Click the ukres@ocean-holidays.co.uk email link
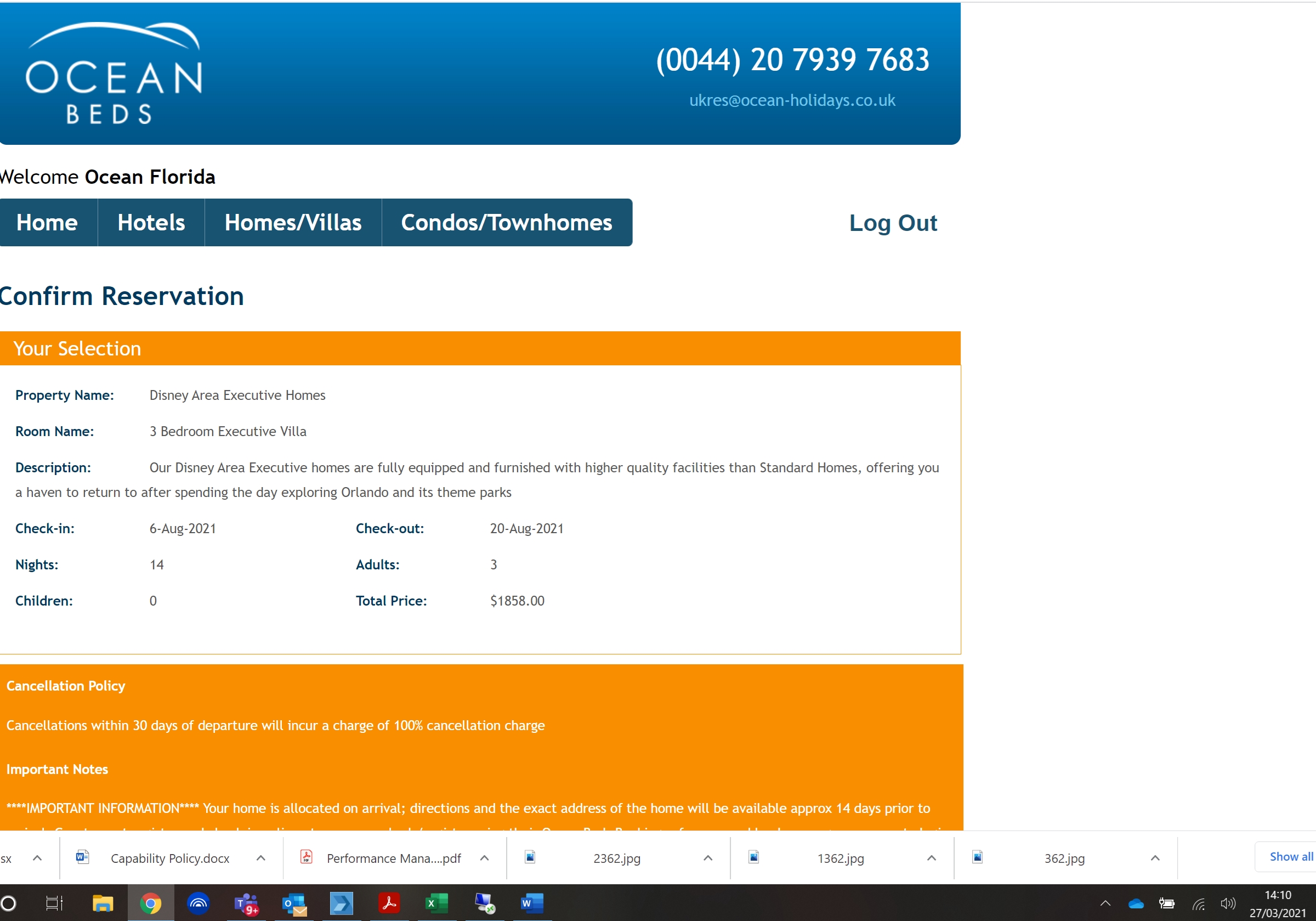 coord(792,100)
